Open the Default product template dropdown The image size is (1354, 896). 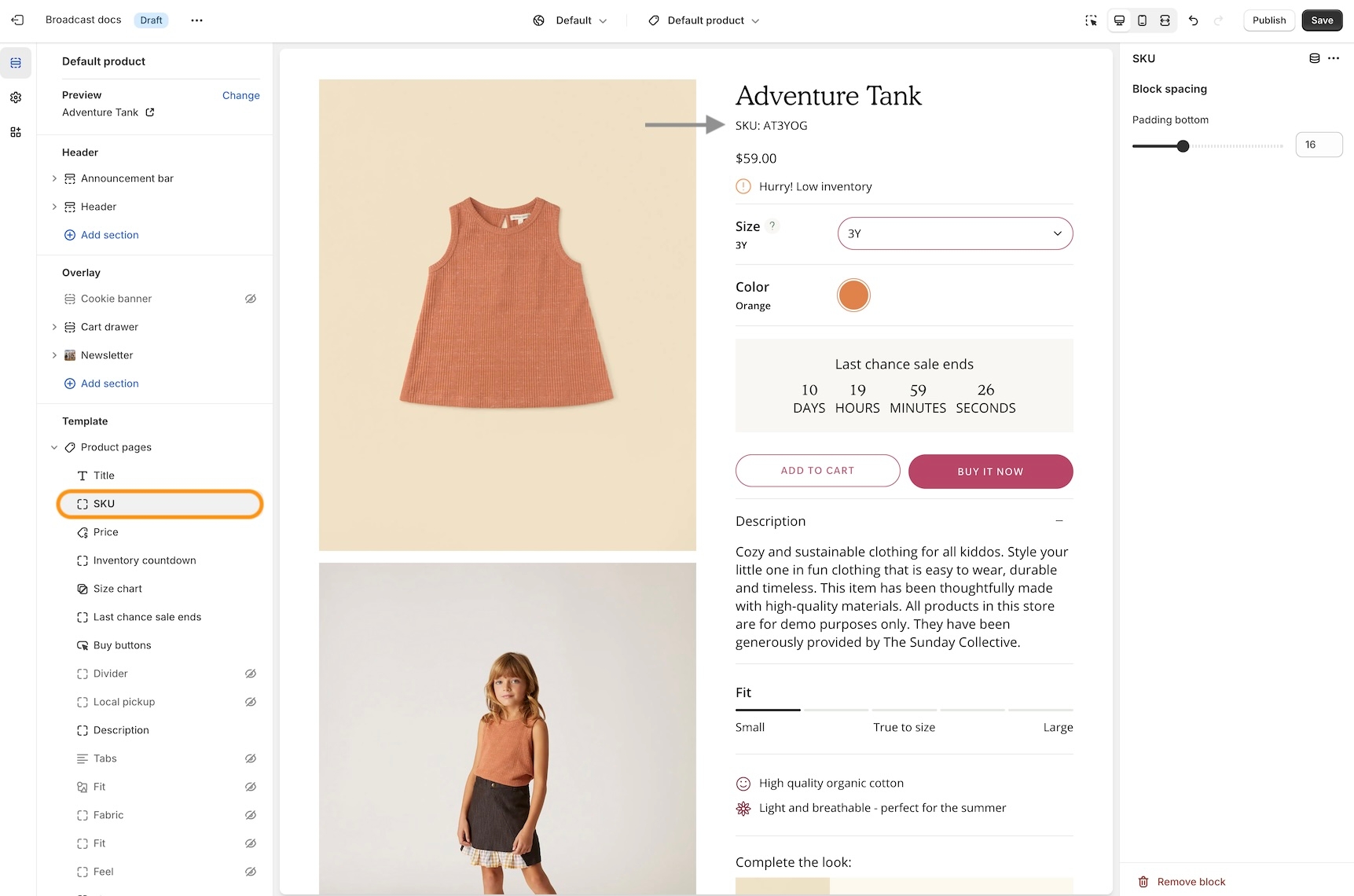[x=704, y=20]
